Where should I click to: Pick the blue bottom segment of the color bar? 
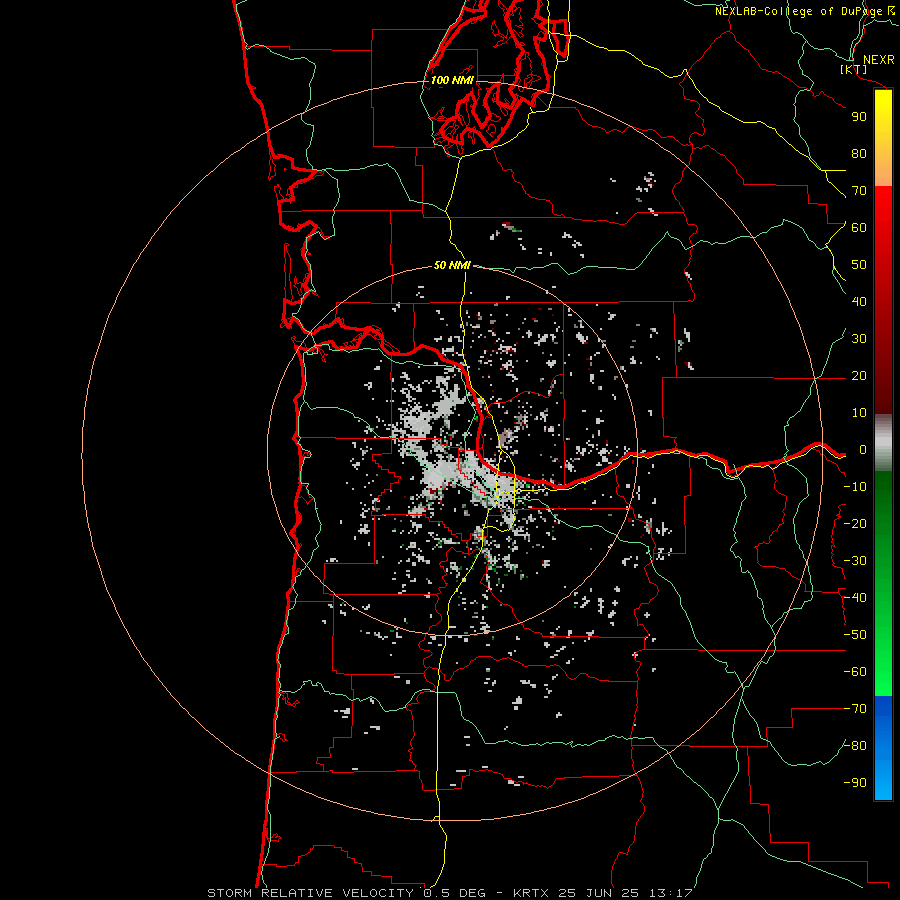point(883,748)
